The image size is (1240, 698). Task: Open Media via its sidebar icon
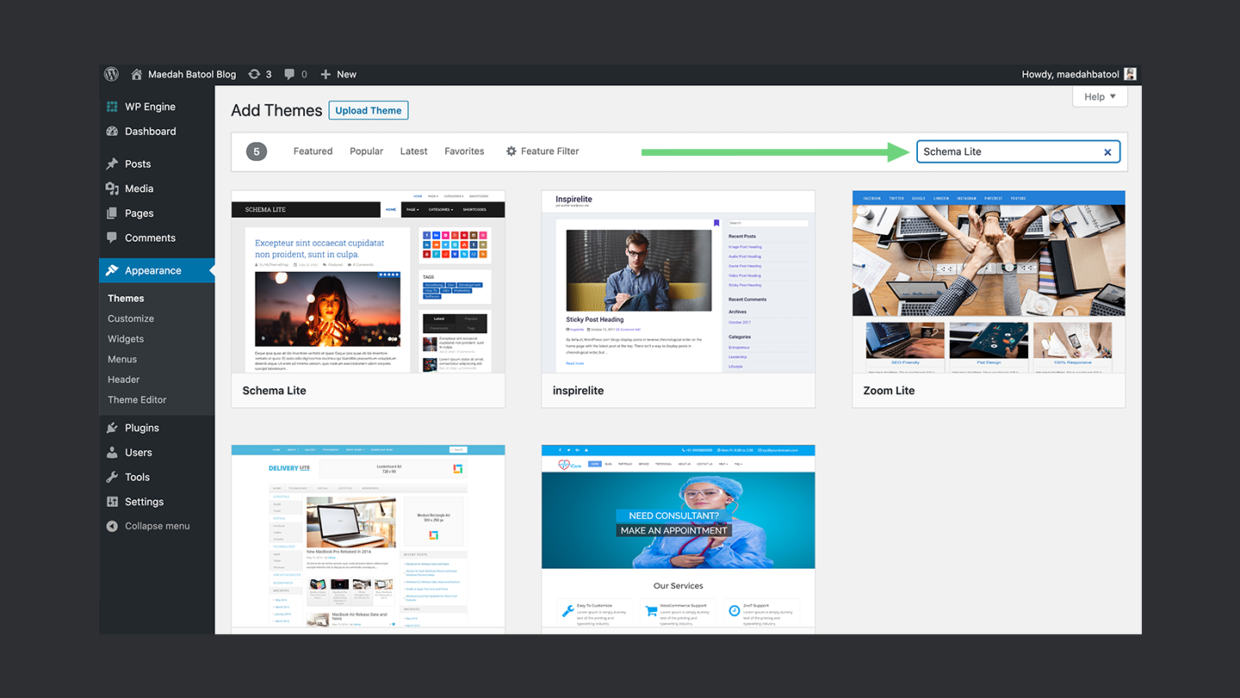tap(113, 188)
